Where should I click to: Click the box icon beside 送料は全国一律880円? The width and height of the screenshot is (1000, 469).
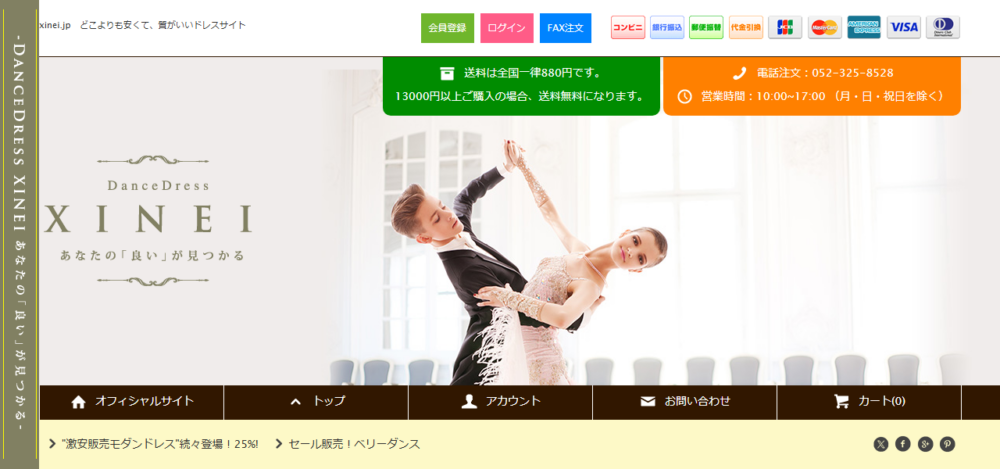coord(447,73)
